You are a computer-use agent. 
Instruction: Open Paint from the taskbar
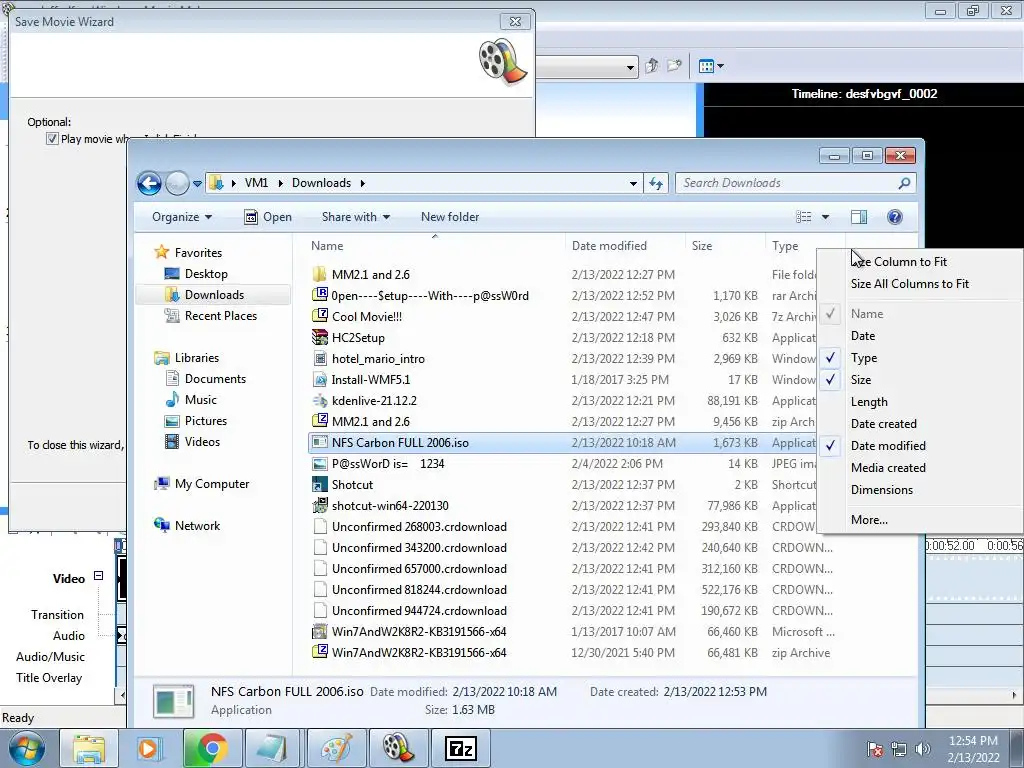coord(336,748)
